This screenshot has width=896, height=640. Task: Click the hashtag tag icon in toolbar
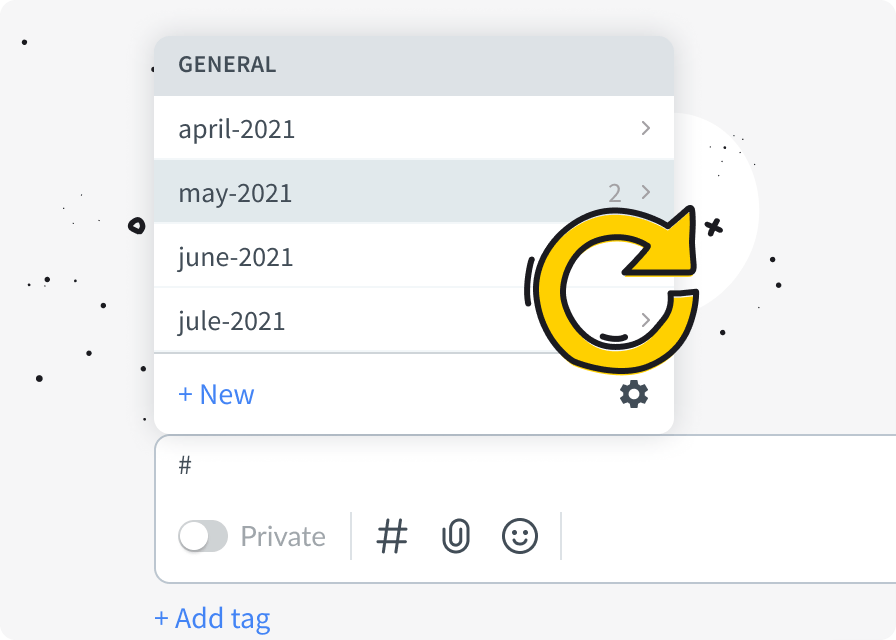(392, 537)
